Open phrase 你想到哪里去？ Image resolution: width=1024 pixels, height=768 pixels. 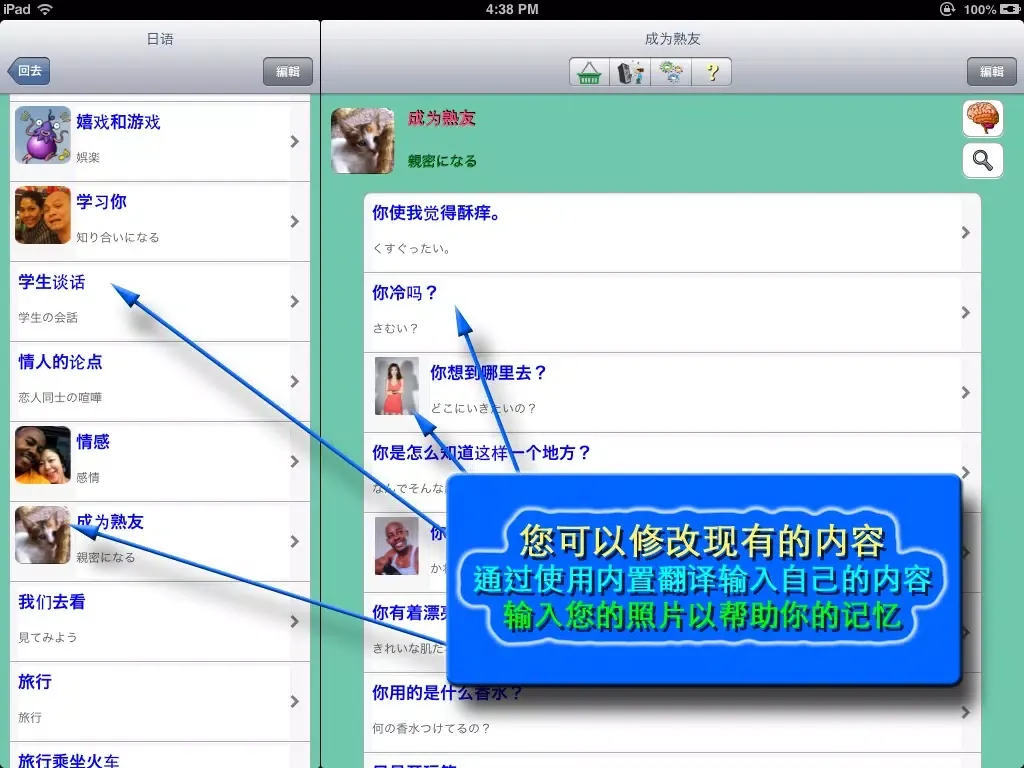(672, 392)
